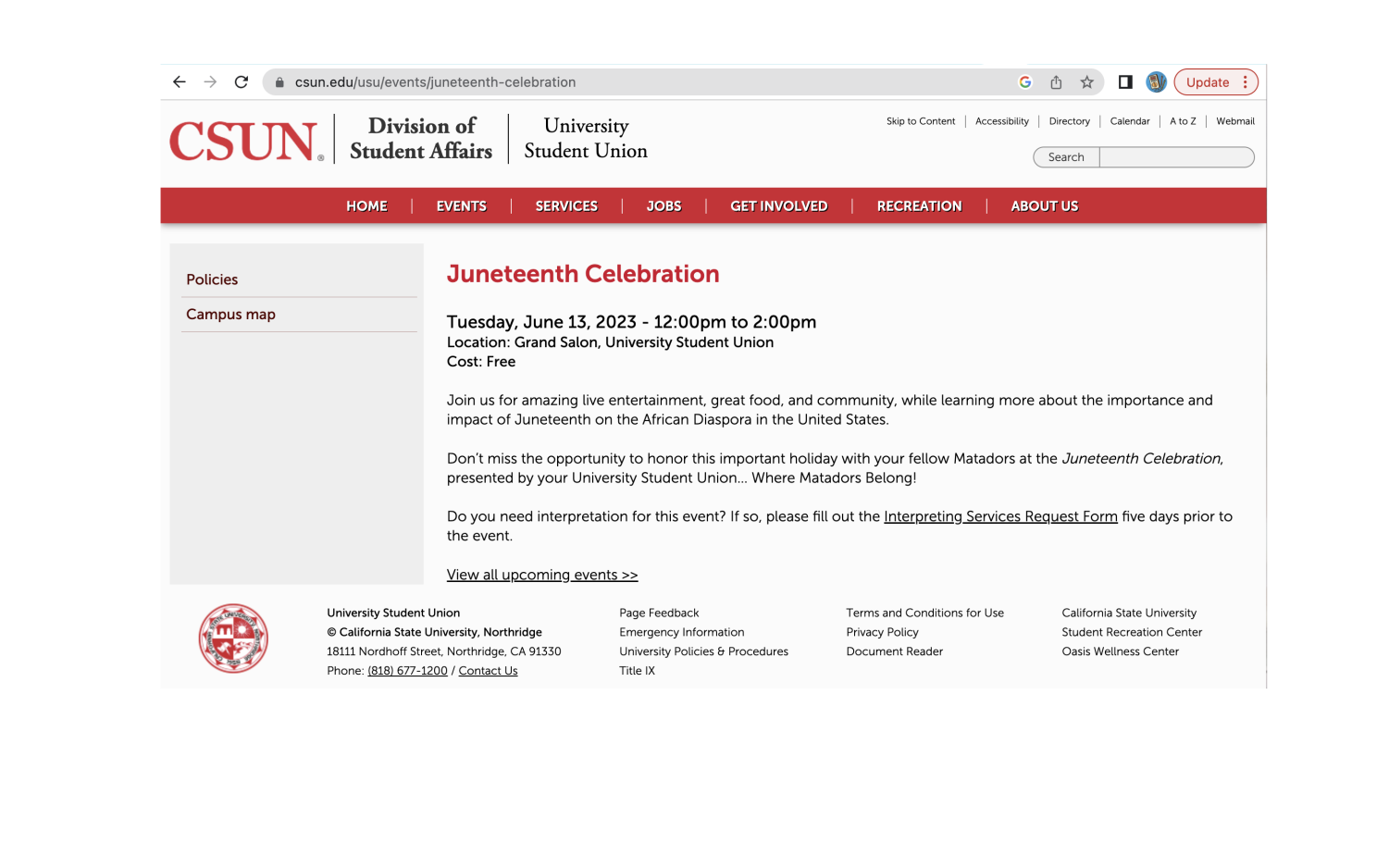Click the site security padlock icon

coord(279,81)
